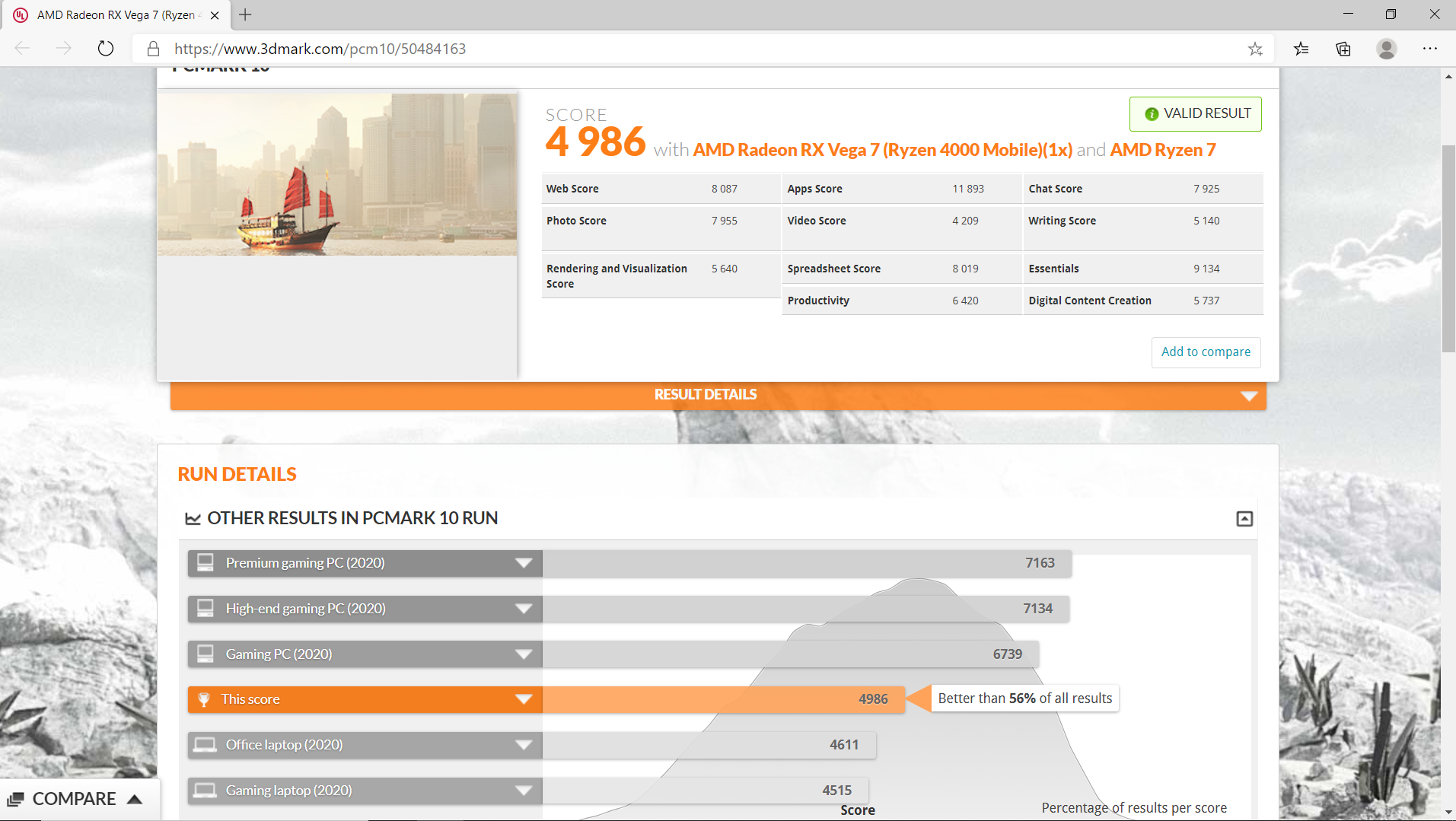Click the chart icon beside OTHER RESULTS heading
Screen dimensions: 1456x821
click(195, 518)
